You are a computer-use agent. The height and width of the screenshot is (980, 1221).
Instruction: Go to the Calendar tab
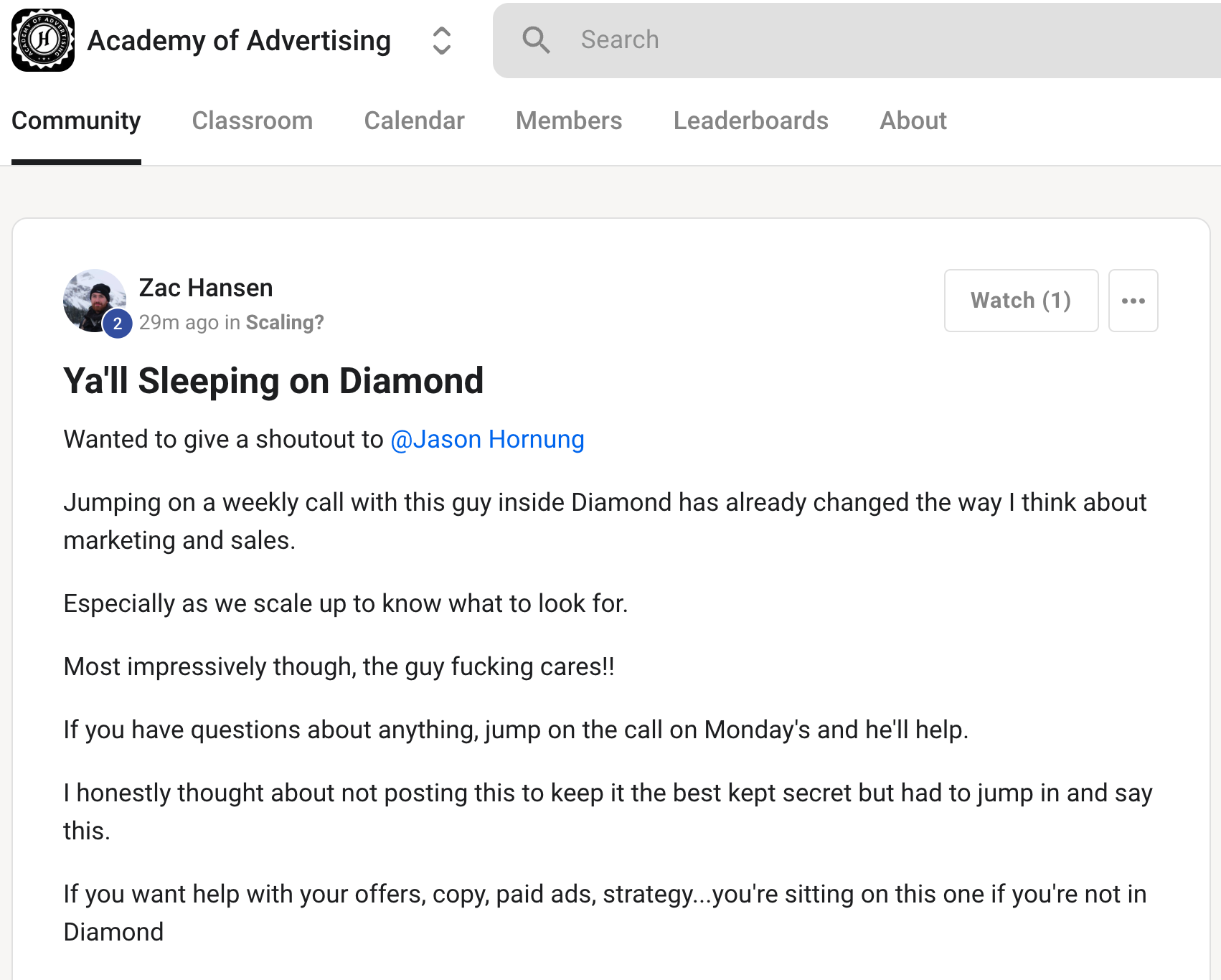coord(414,121)
